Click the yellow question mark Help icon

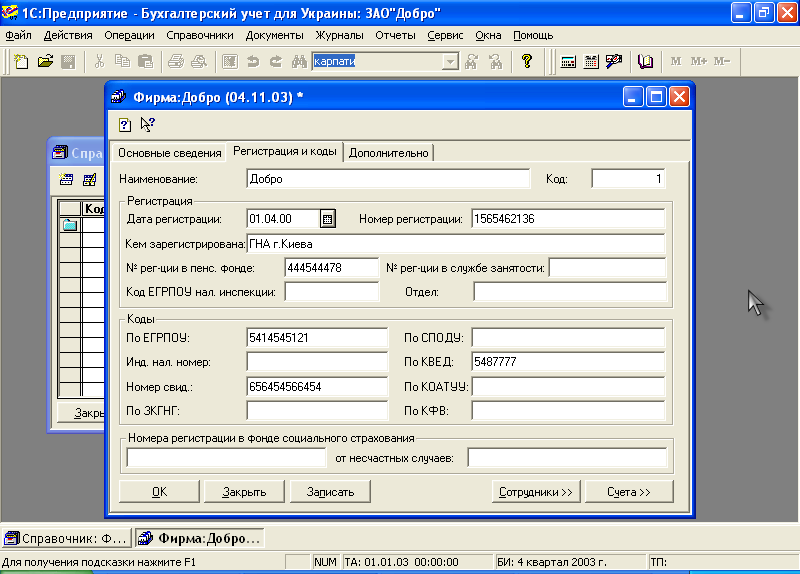pyautogui.click(x=527, y=62)
